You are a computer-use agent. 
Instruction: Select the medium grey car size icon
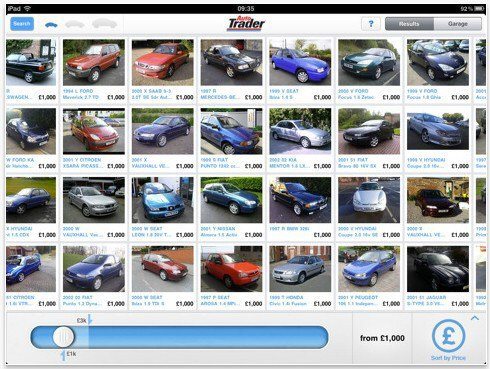(75, 24)
